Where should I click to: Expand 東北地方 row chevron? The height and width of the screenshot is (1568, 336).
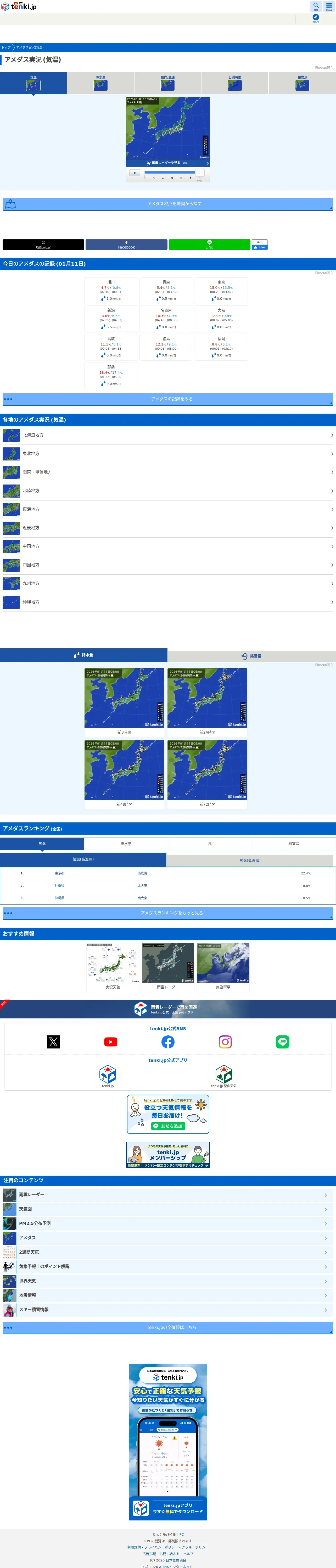[x=332, y=454]
